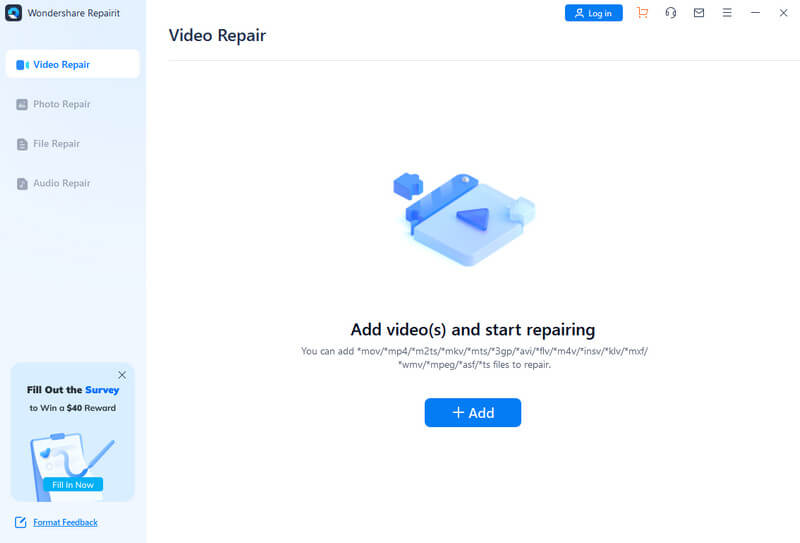Viewport: 800px width, 543px height.
Task: Open the hamburger menu
Action: click(x=727, y=13)
